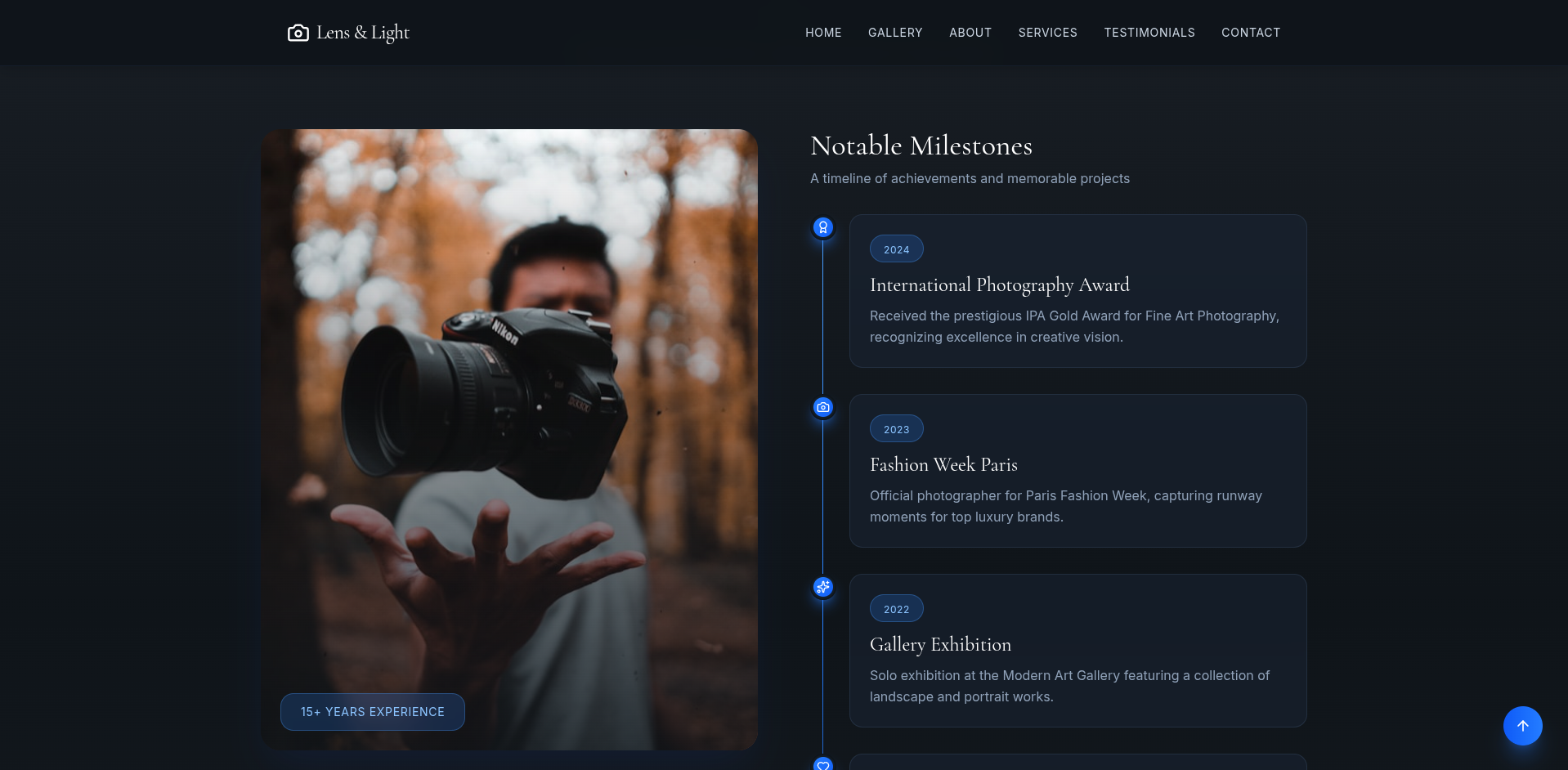Click the award ribbon timeline icon
1568x770 pixels.
click(x=822, y=227)
